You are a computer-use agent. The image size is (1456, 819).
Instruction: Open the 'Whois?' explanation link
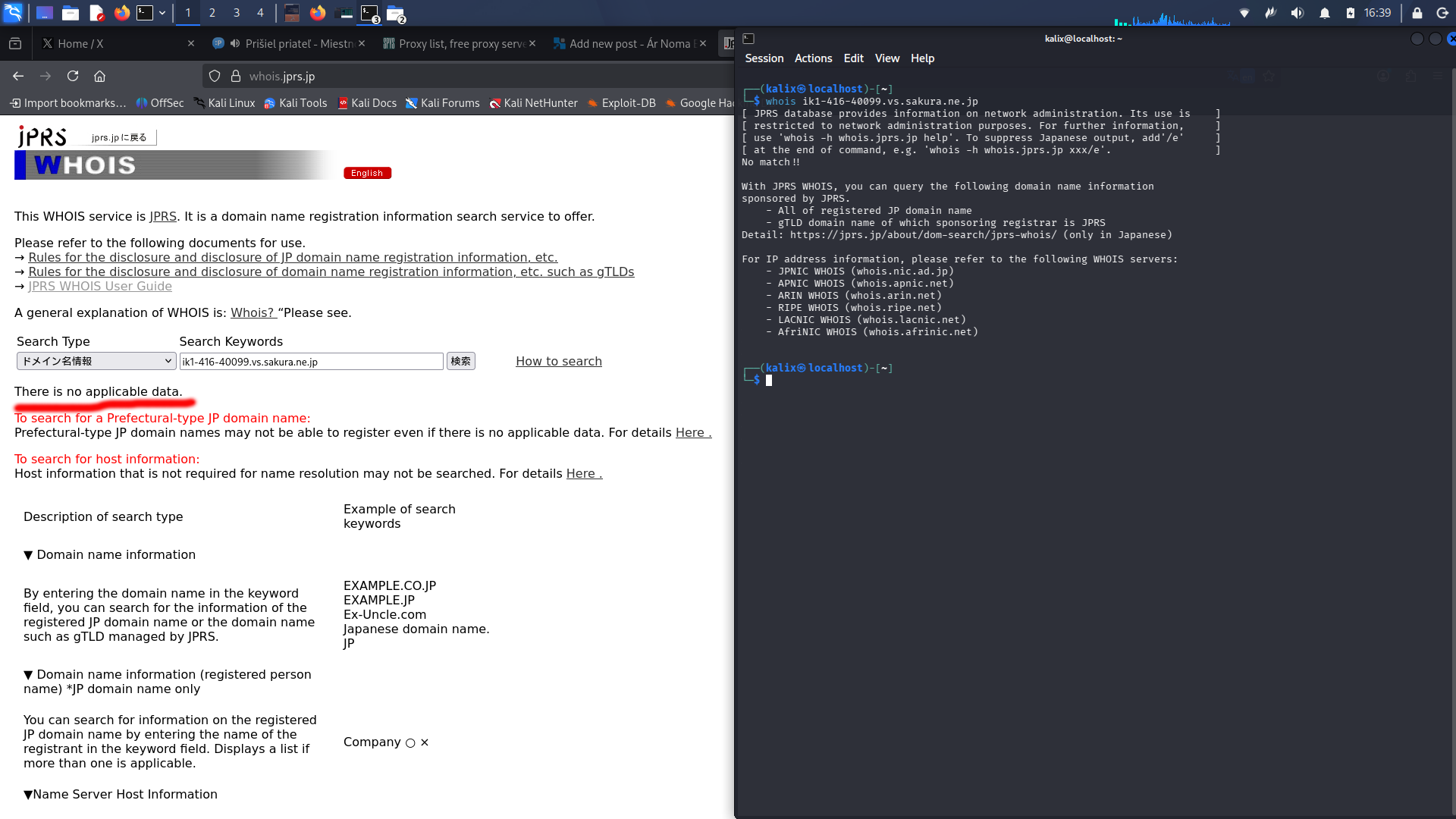coord(253,313)
